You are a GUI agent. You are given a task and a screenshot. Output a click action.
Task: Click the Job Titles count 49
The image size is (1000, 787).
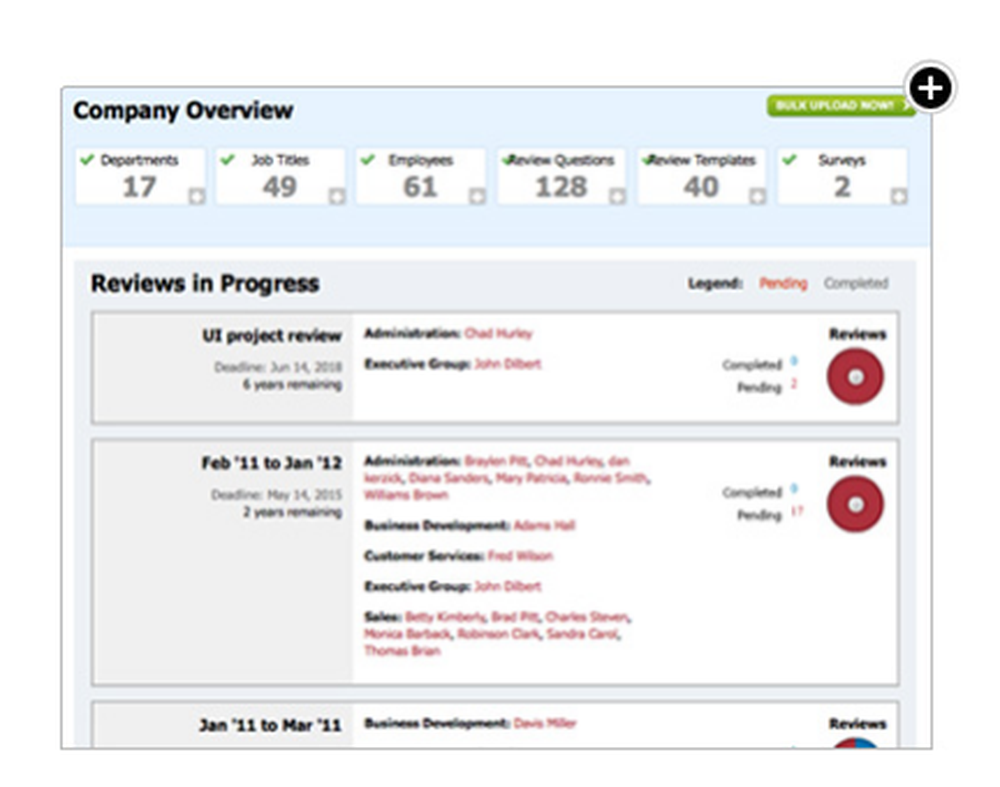(x=279, y=187)
